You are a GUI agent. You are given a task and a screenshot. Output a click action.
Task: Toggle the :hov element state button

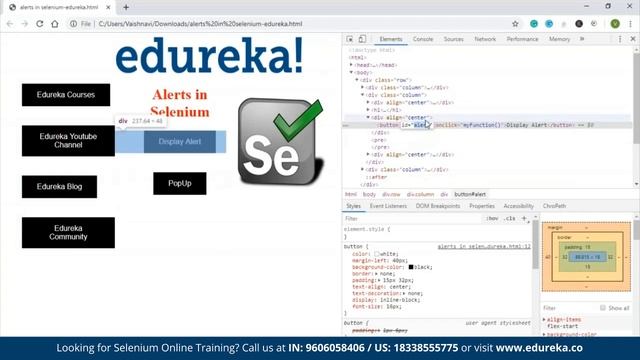[x=492, y=218]
